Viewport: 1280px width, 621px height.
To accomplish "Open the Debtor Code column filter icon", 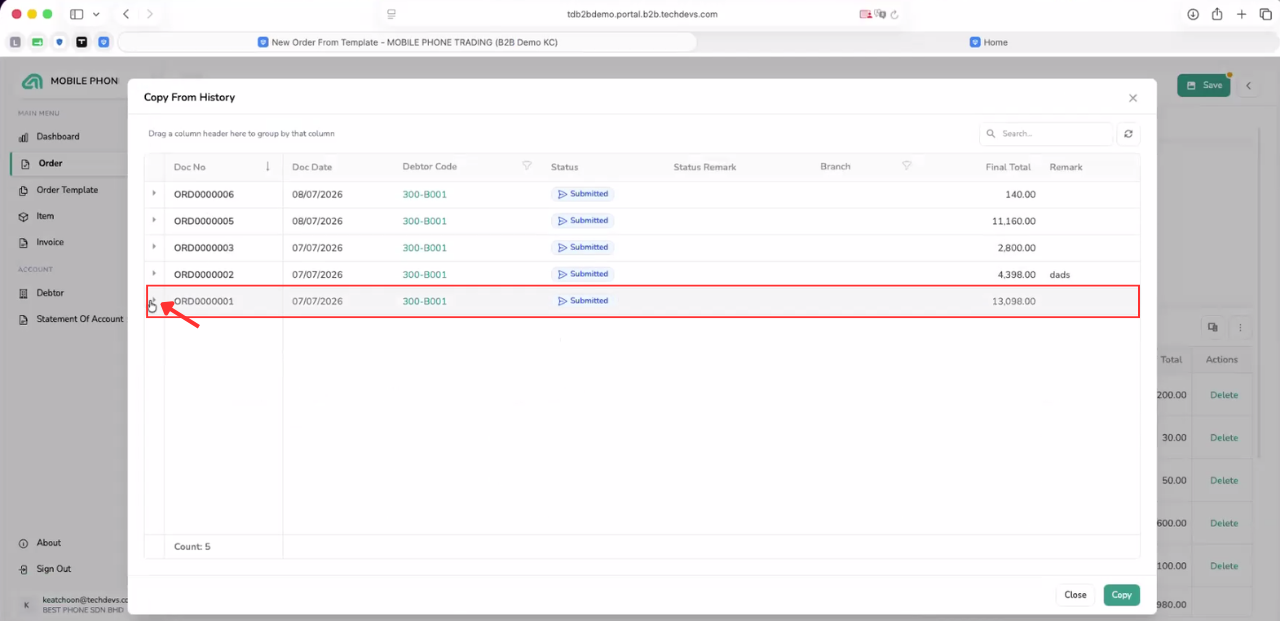I will click(527, 166).
